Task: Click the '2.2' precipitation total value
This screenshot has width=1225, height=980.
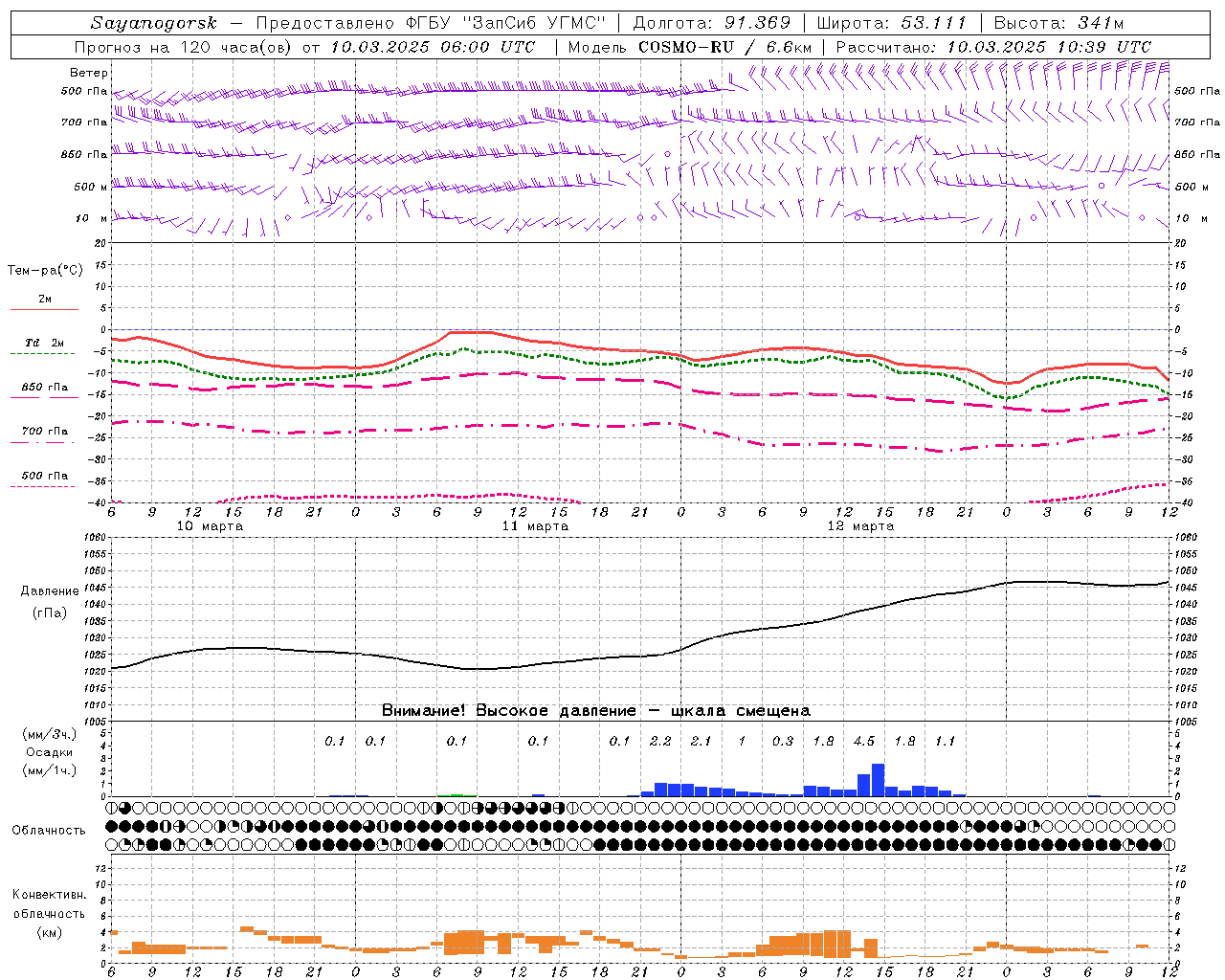Action: (660, 741)
